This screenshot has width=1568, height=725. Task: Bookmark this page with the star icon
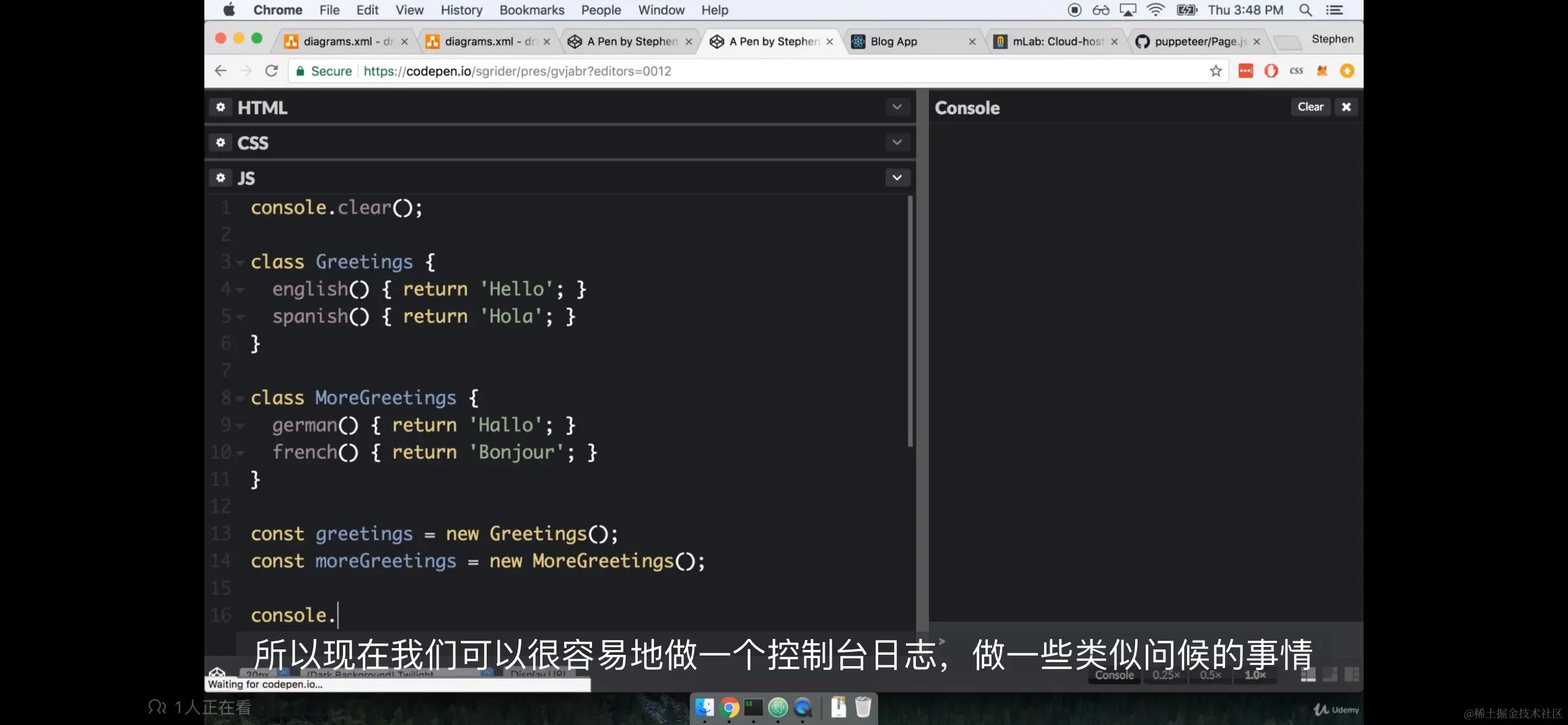tap(1216, 71)
